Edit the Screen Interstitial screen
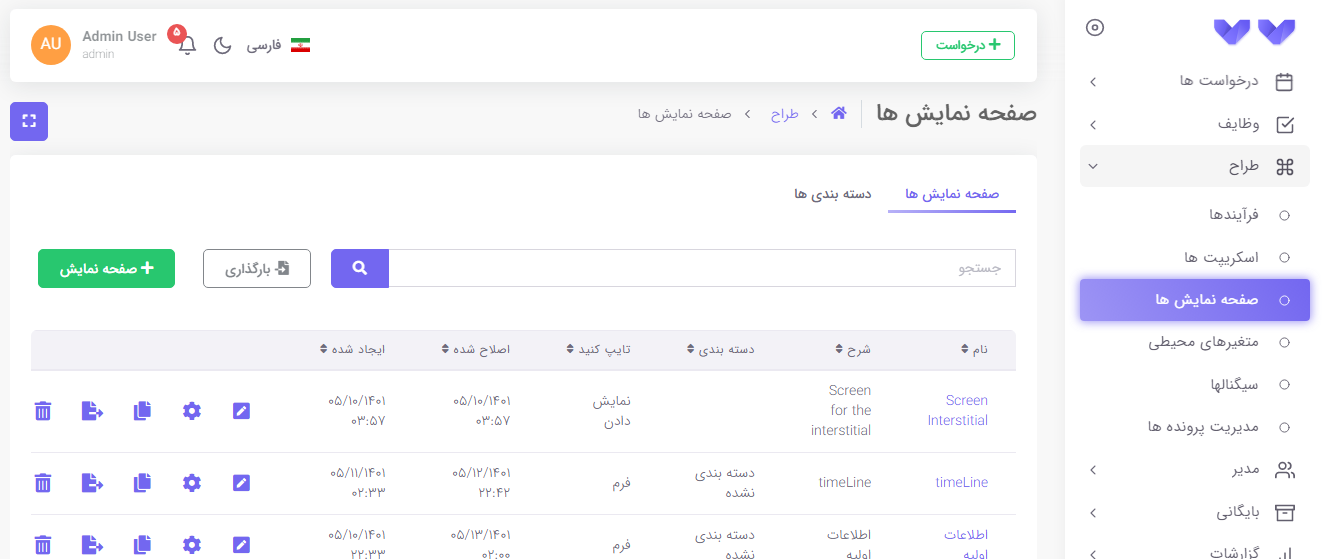This screenshot has width=1322, height=559. click(241, 410)
